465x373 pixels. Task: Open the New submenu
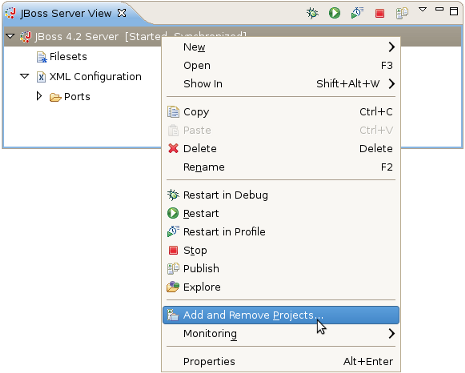[281, 47]
